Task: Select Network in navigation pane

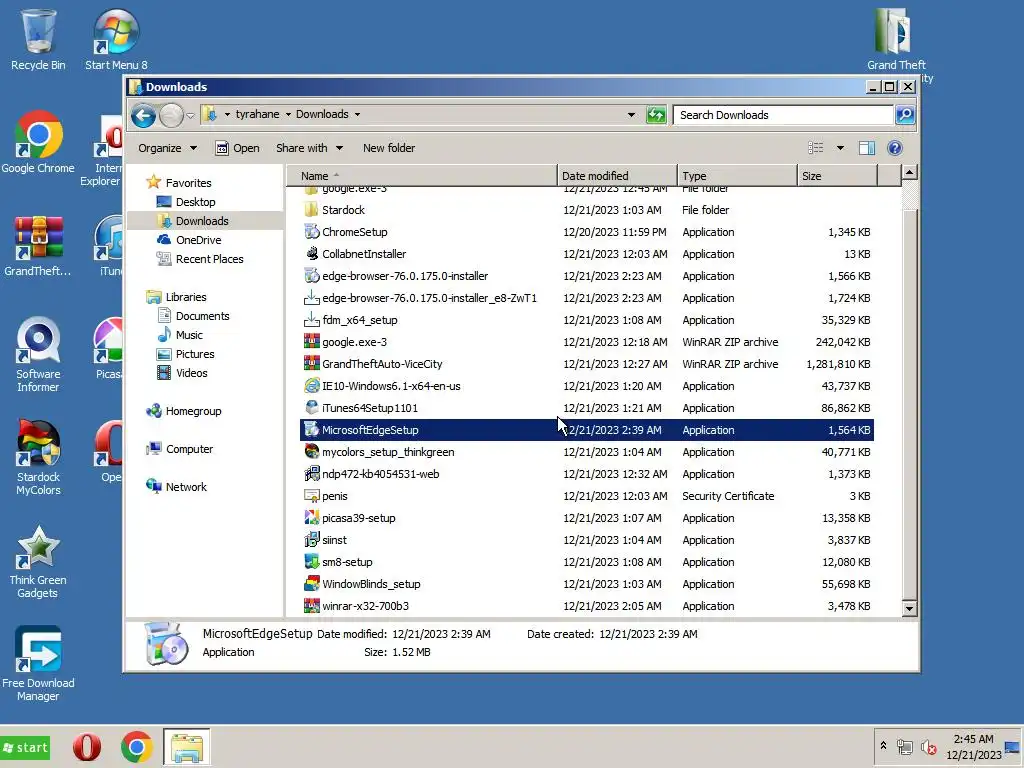Action: click(185, 487)
